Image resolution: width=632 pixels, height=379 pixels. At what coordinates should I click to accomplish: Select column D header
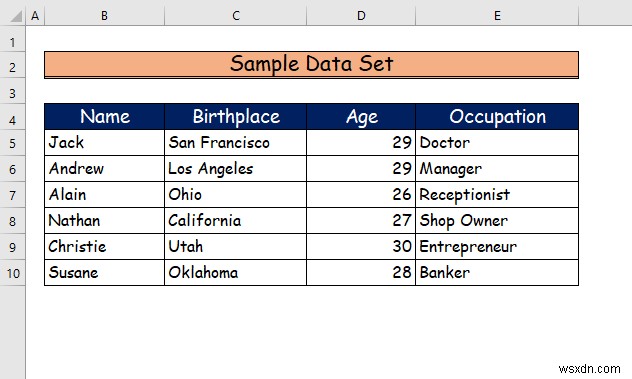tap(361, 16)
